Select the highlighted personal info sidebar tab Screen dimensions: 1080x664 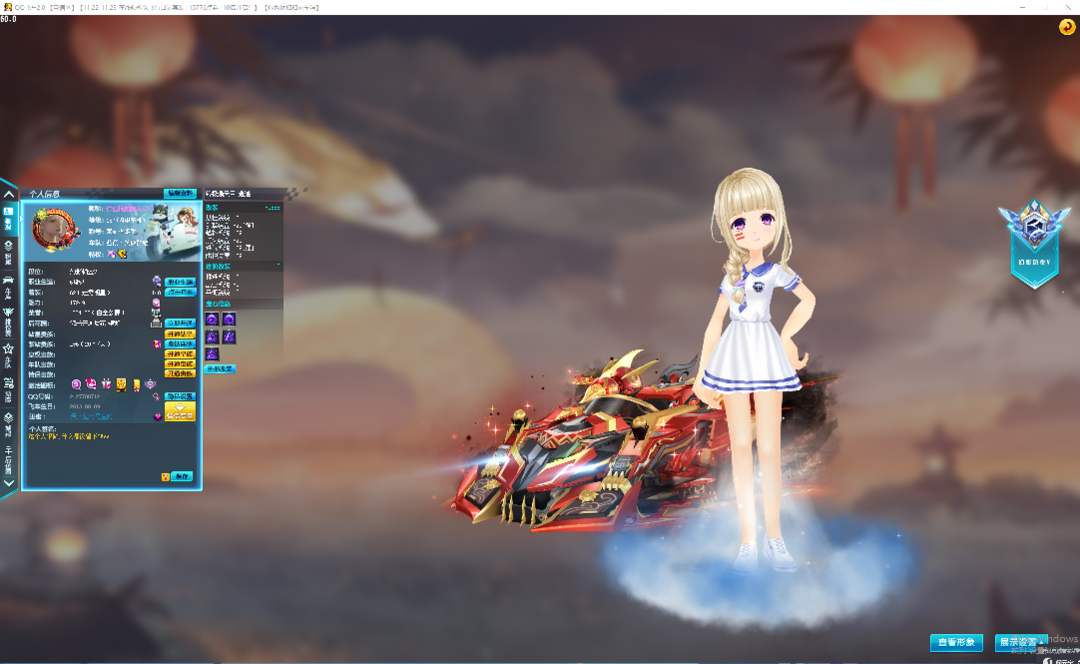tap(8, 218)
